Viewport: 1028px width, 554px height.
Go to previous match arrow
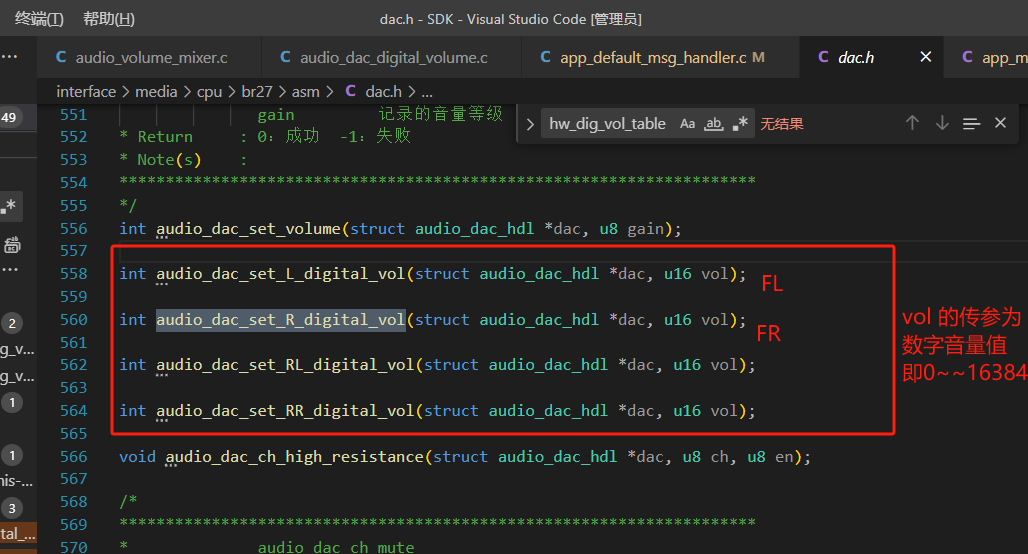pyautogui.click(x=912, y=123)
